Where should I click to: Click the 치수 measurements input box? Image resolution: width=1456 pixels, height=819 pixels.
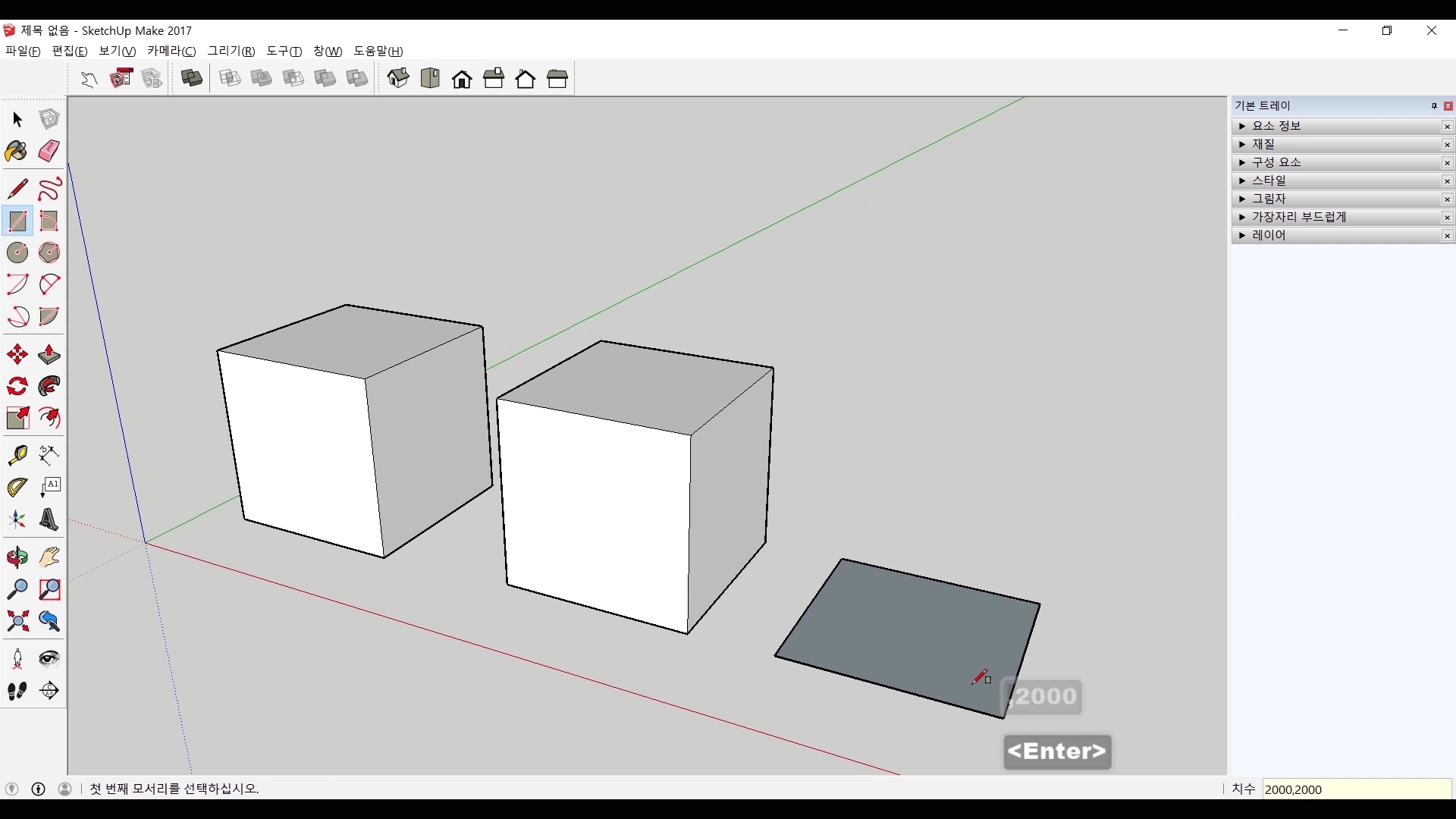tap(1356, 789)
